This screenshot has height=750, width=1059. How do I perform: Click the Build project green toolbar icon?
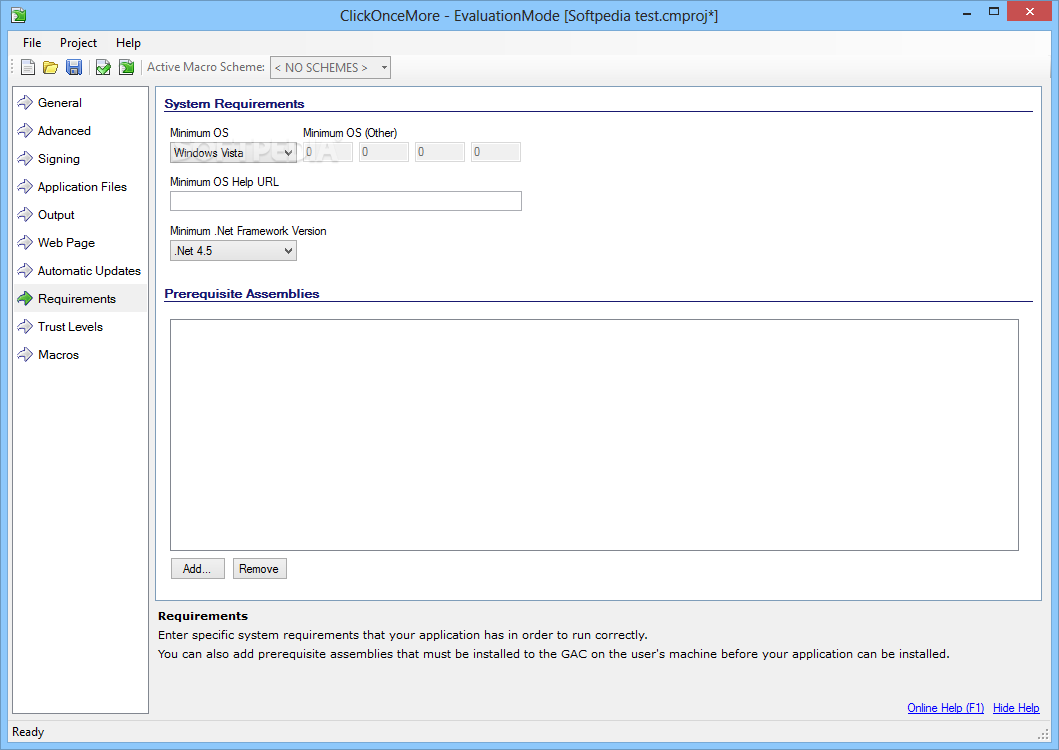126,67
